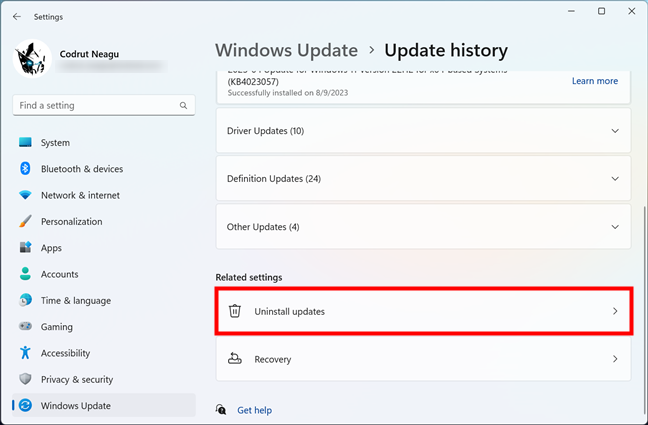This screenshot has width=648, height=425.
Task: Click the Bluetooth icon in sidebar
Action: 25,169
